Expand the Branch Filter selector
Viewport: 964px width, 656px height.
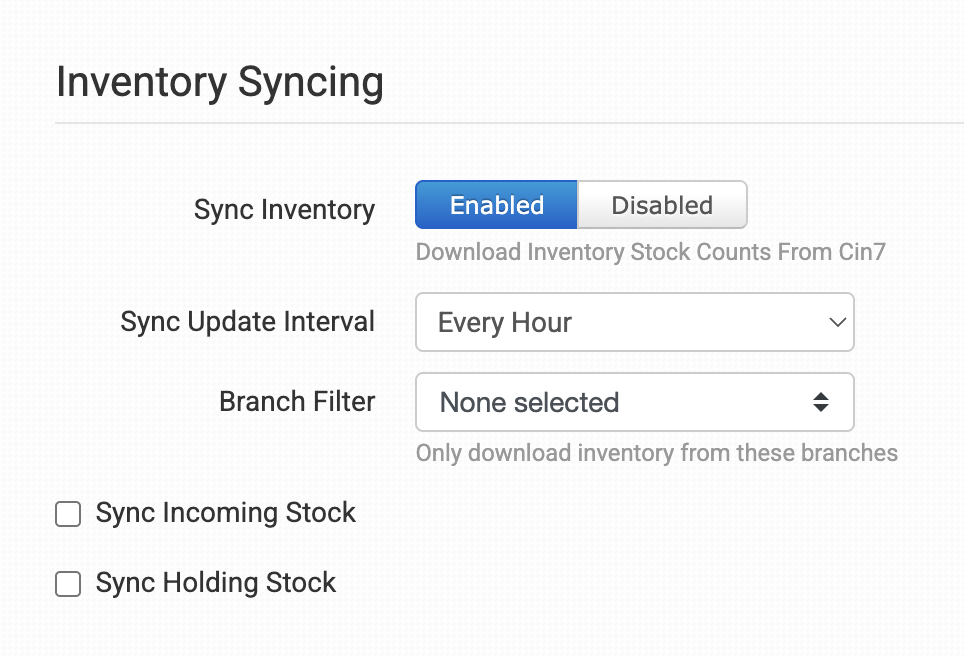click(x=634, y=402)
